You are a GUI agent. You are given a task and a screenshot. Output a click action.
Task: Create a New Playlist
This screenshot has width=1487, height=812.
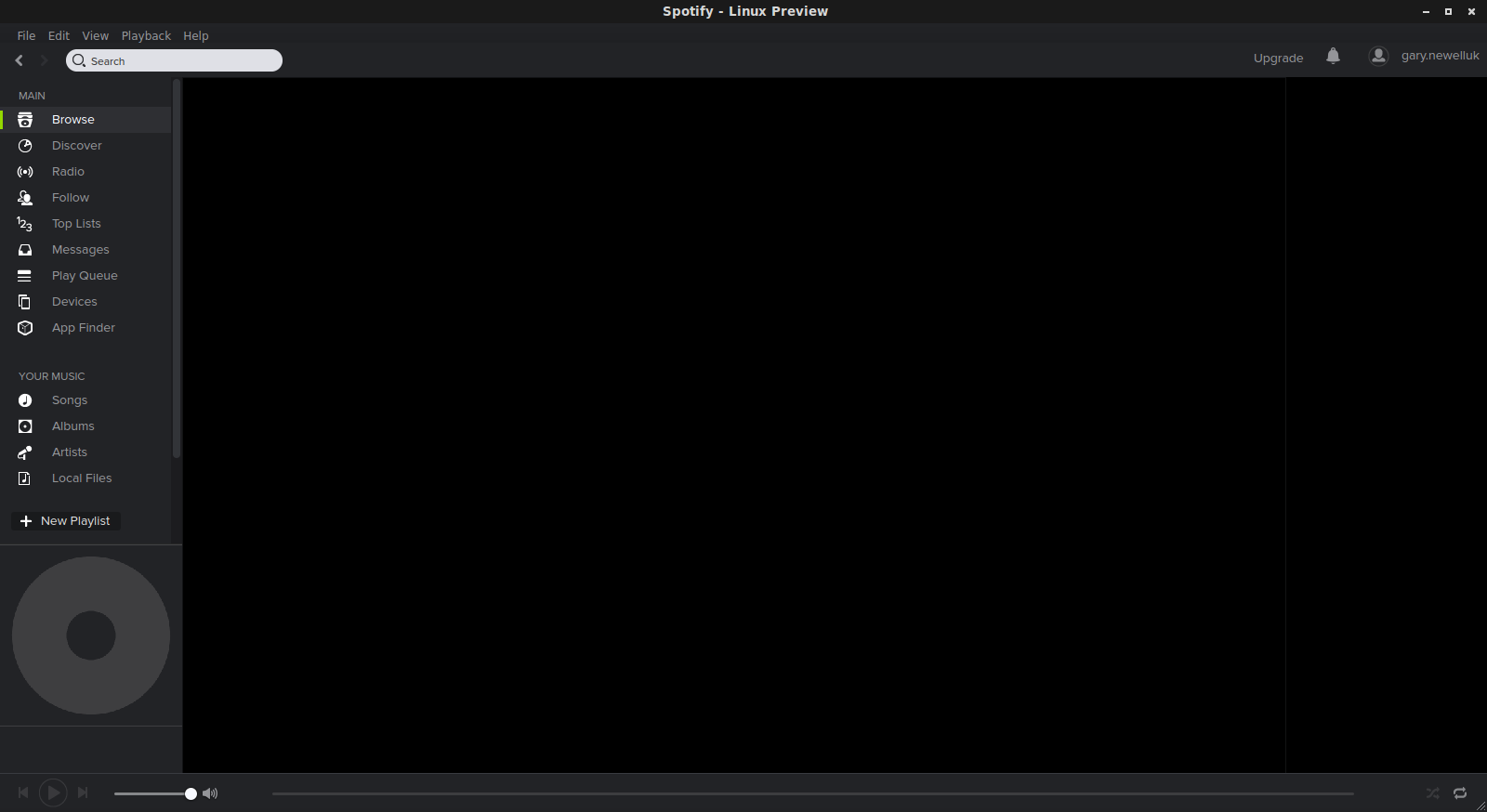(66, 521)
